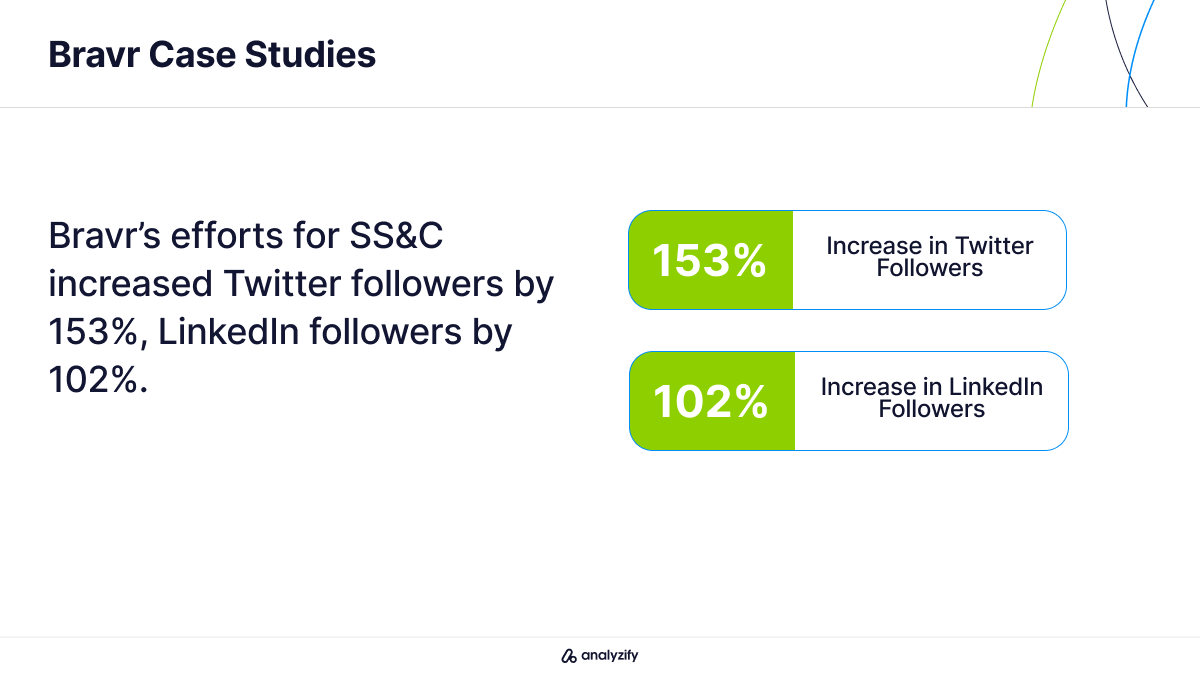The image size is (1200, 675).
Task: Click the "102%." ending the paragraph
Action: [x=98, y=380]
